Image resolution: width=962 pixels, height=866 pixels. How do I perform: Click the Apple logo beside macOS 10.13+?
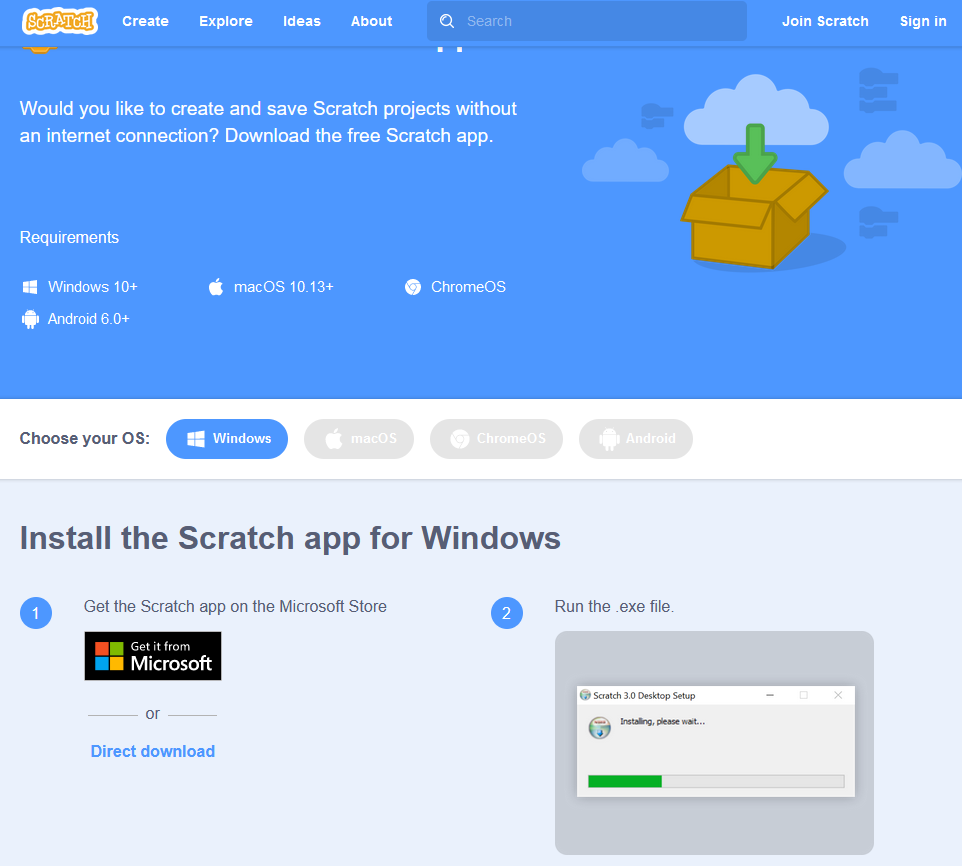click(216, 286)
